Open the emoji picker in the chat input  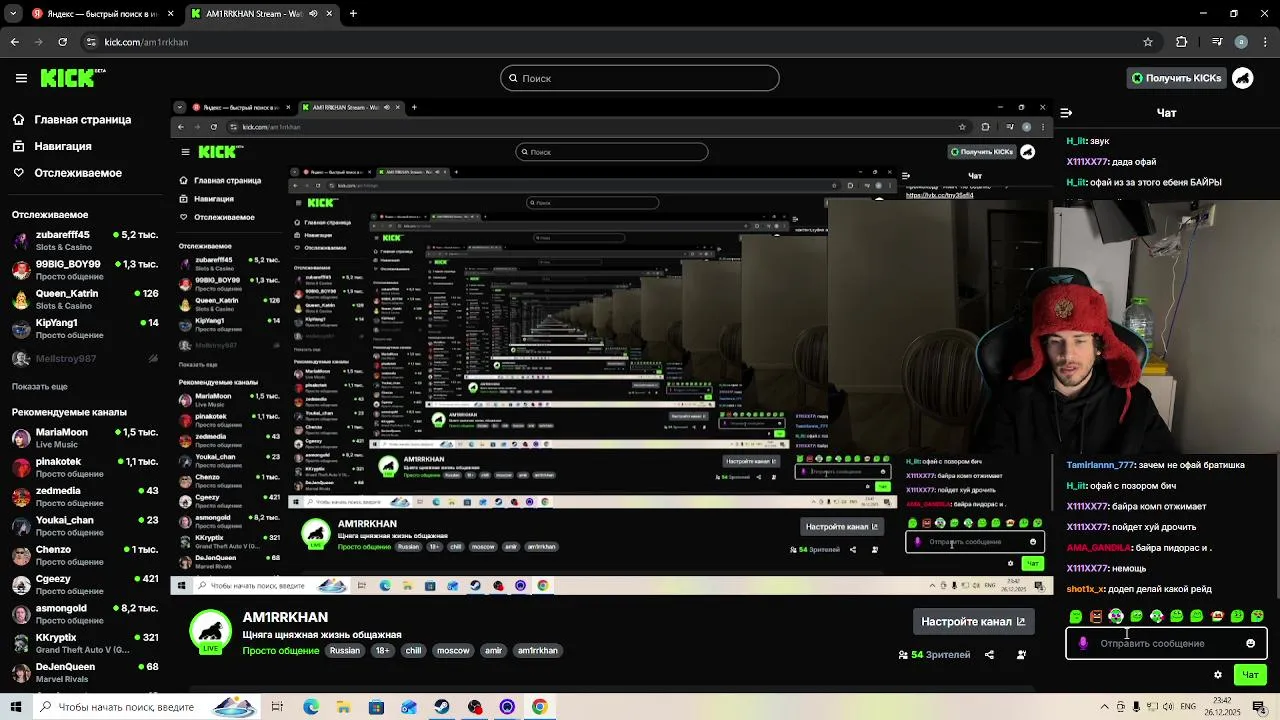click(1250, 643)
